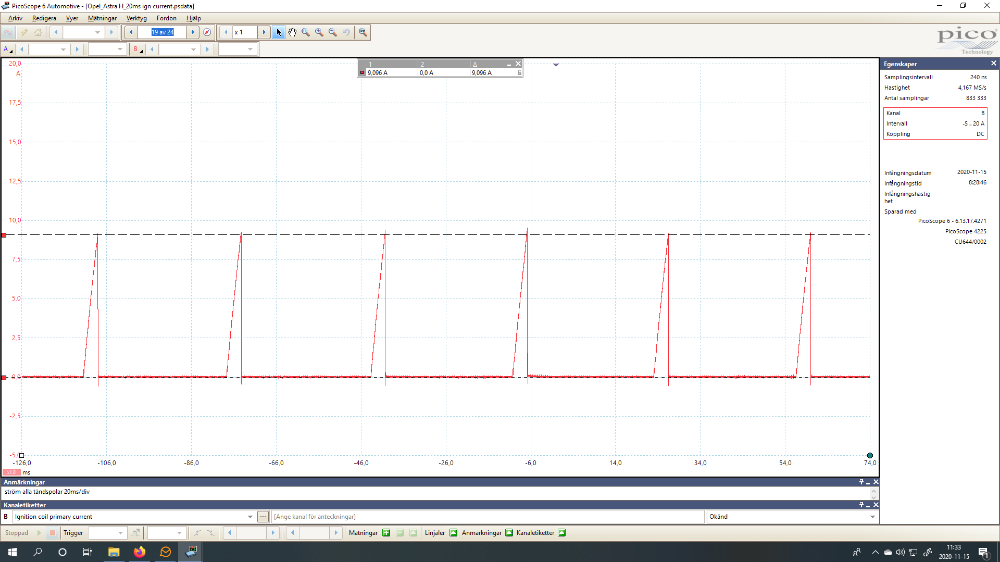
Task: Click the ellipsis button beside channel label
Action: click(263, 517)
